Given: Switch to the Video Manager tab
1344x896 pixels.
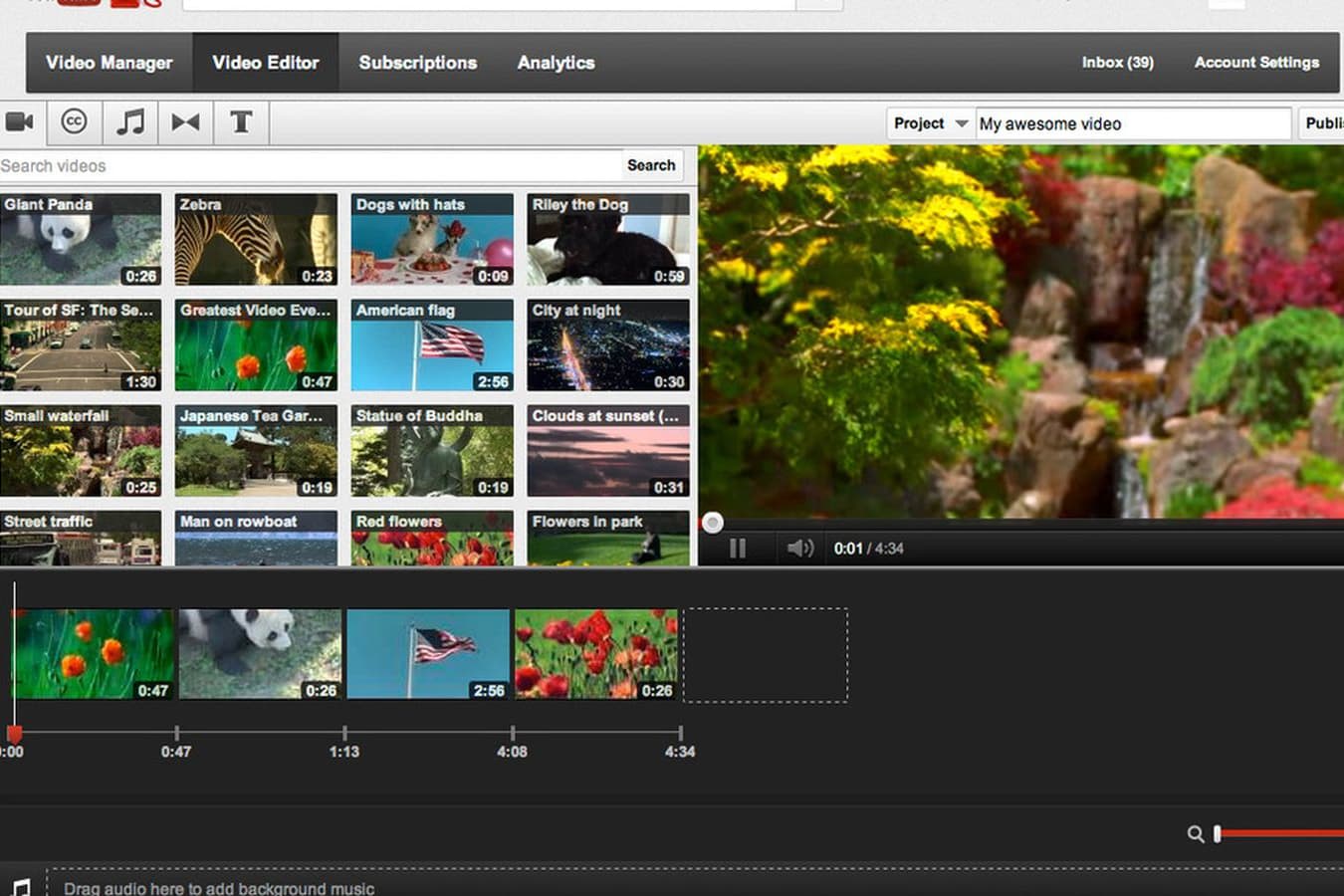Looking at the screenshot, I should [x=109, y=63].
